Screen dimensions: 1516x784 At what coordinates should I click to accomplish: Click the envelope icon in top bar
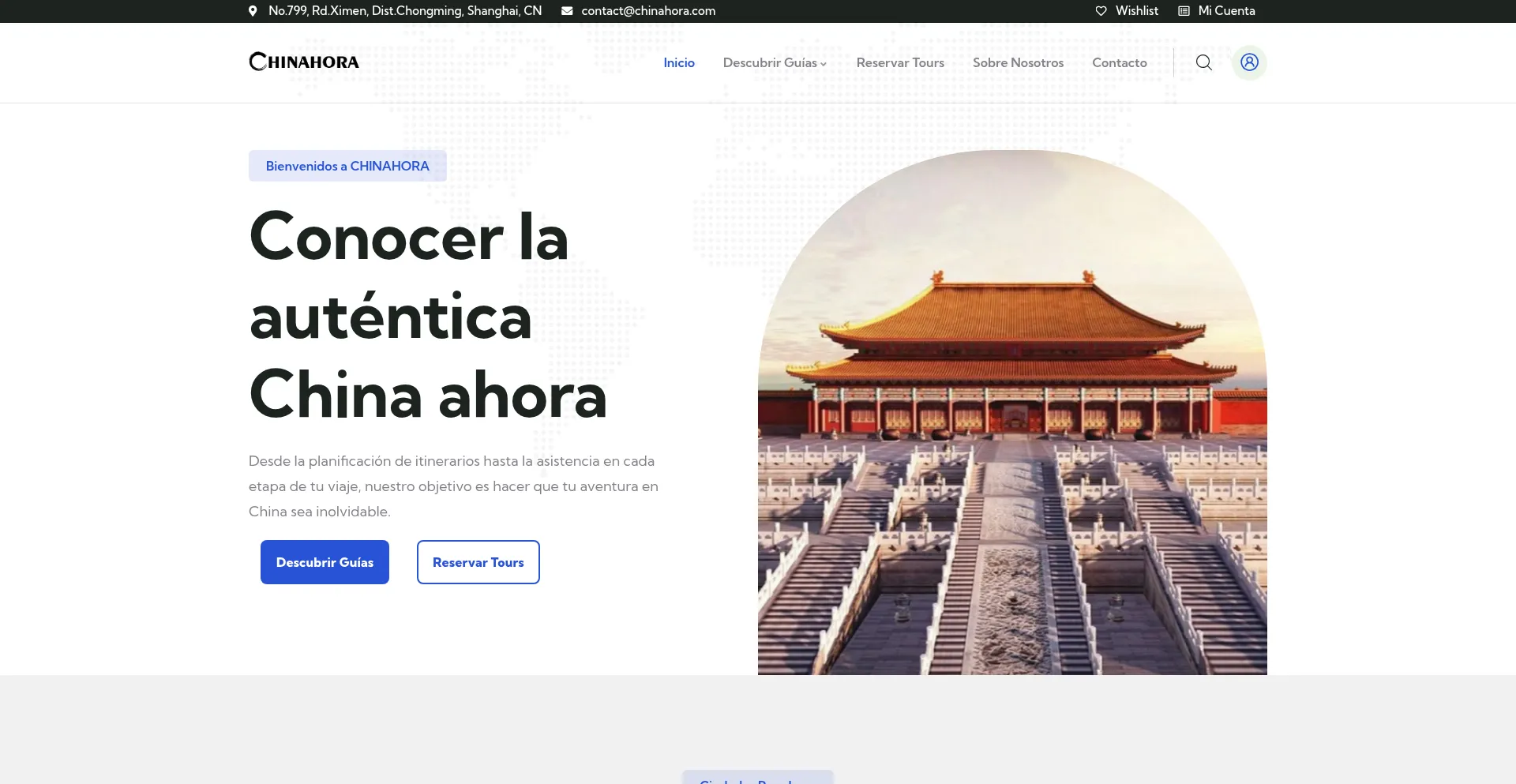[567, 11]
